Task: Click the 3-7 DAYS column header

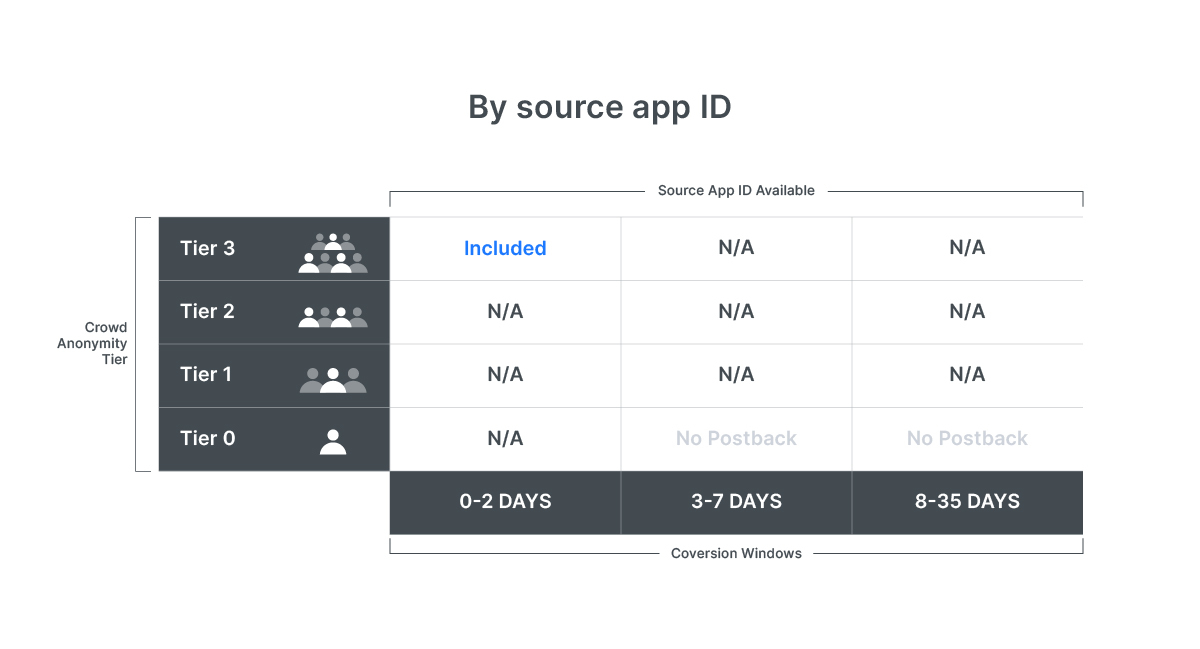Action: point(736,502)
